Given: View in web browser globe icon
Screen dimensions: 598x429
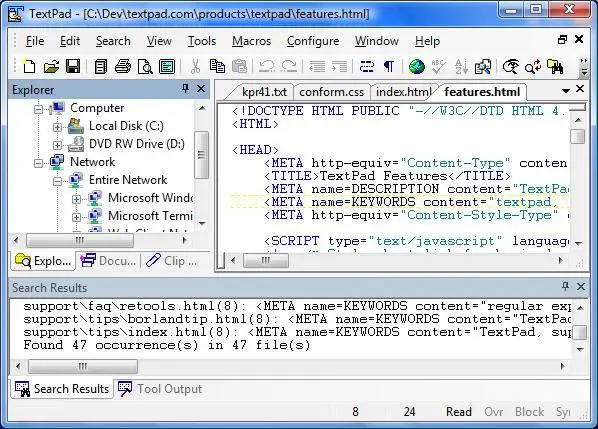Looking at the screenshot, I should tap(416, 66).
